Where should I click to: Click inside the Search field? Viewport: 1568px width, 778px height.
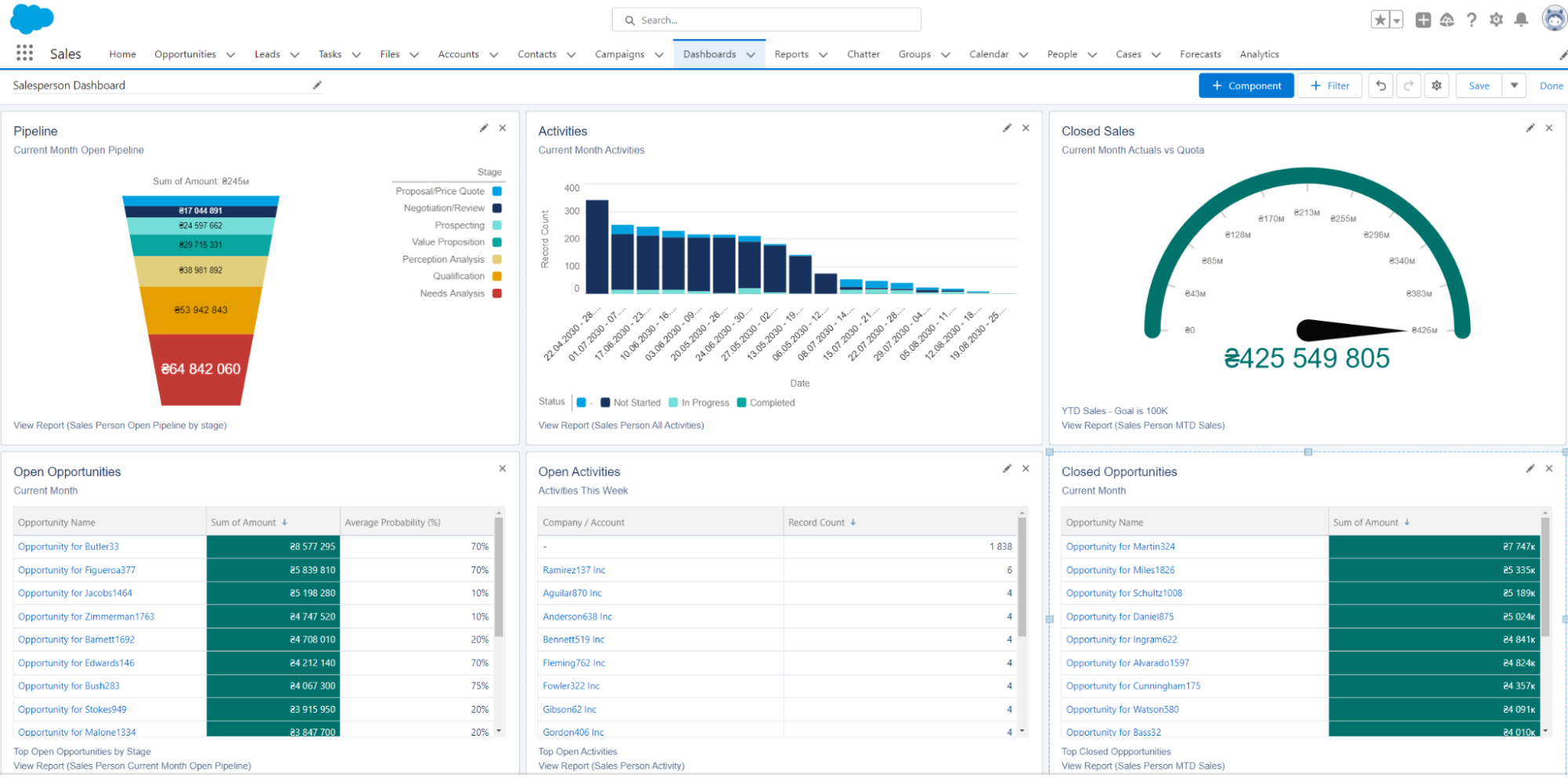tap(766, 20)
